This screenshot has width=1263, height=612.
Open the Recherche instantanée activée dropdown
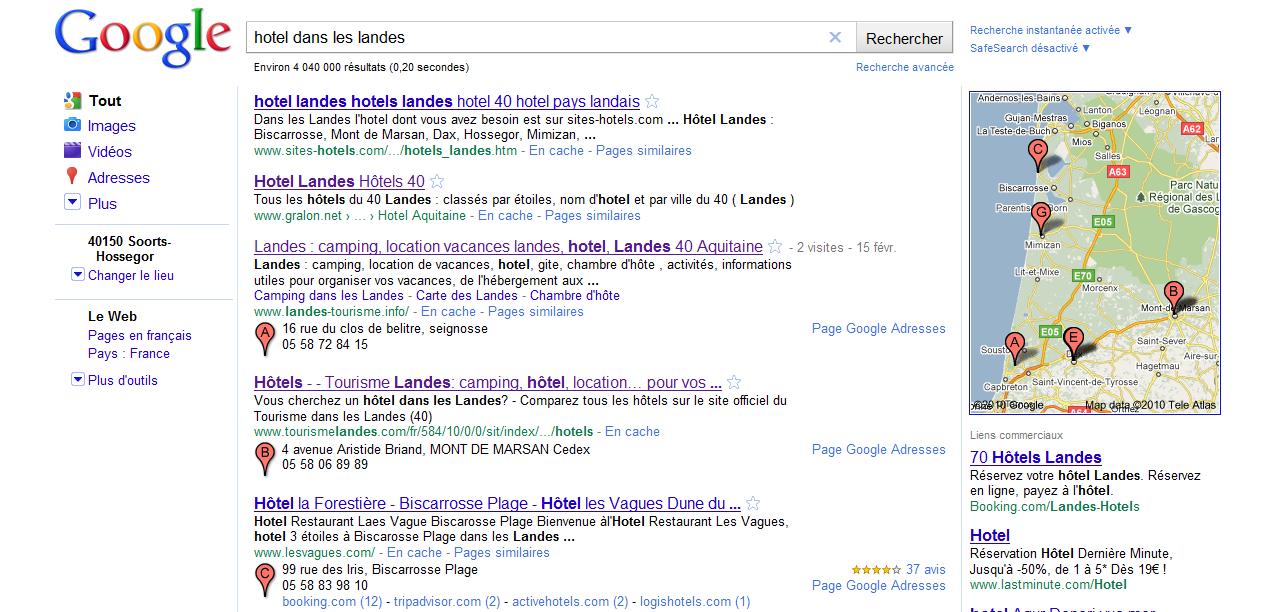(x=1051, y=30)
